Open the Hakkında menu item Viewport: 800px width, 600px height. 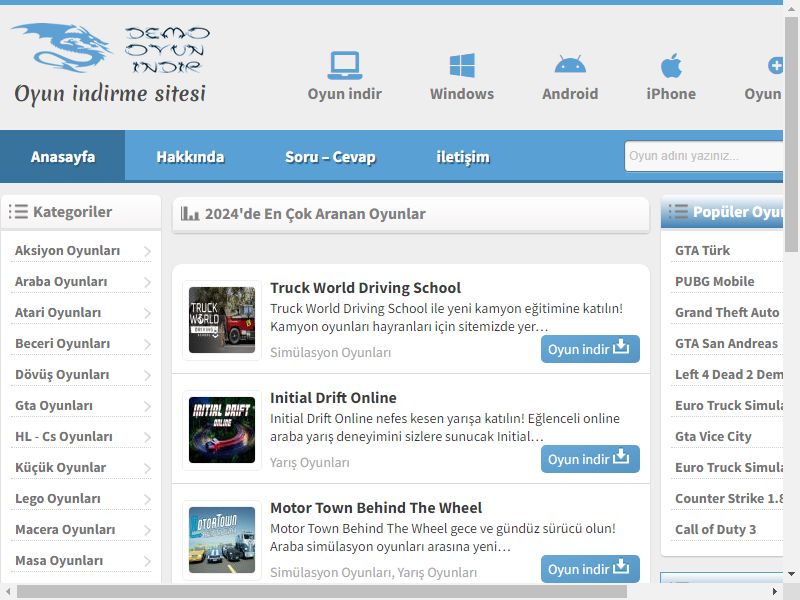tap(190, 157)
